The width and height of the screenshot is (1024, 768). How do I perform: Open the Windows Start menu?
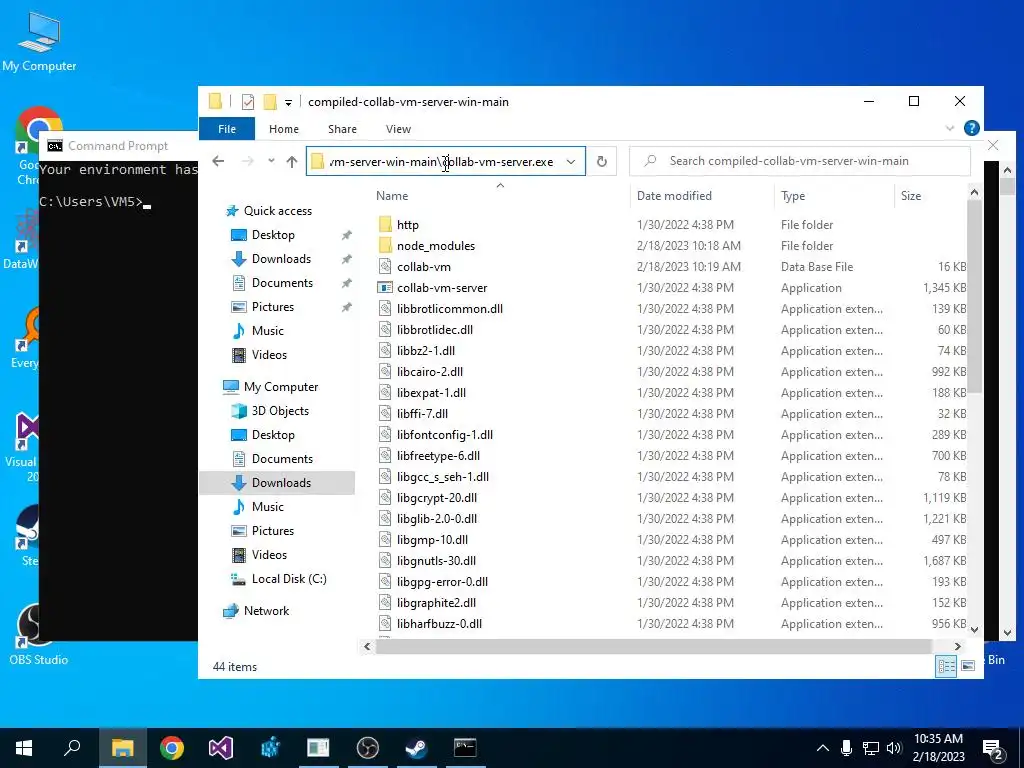(x=24, y=748)
